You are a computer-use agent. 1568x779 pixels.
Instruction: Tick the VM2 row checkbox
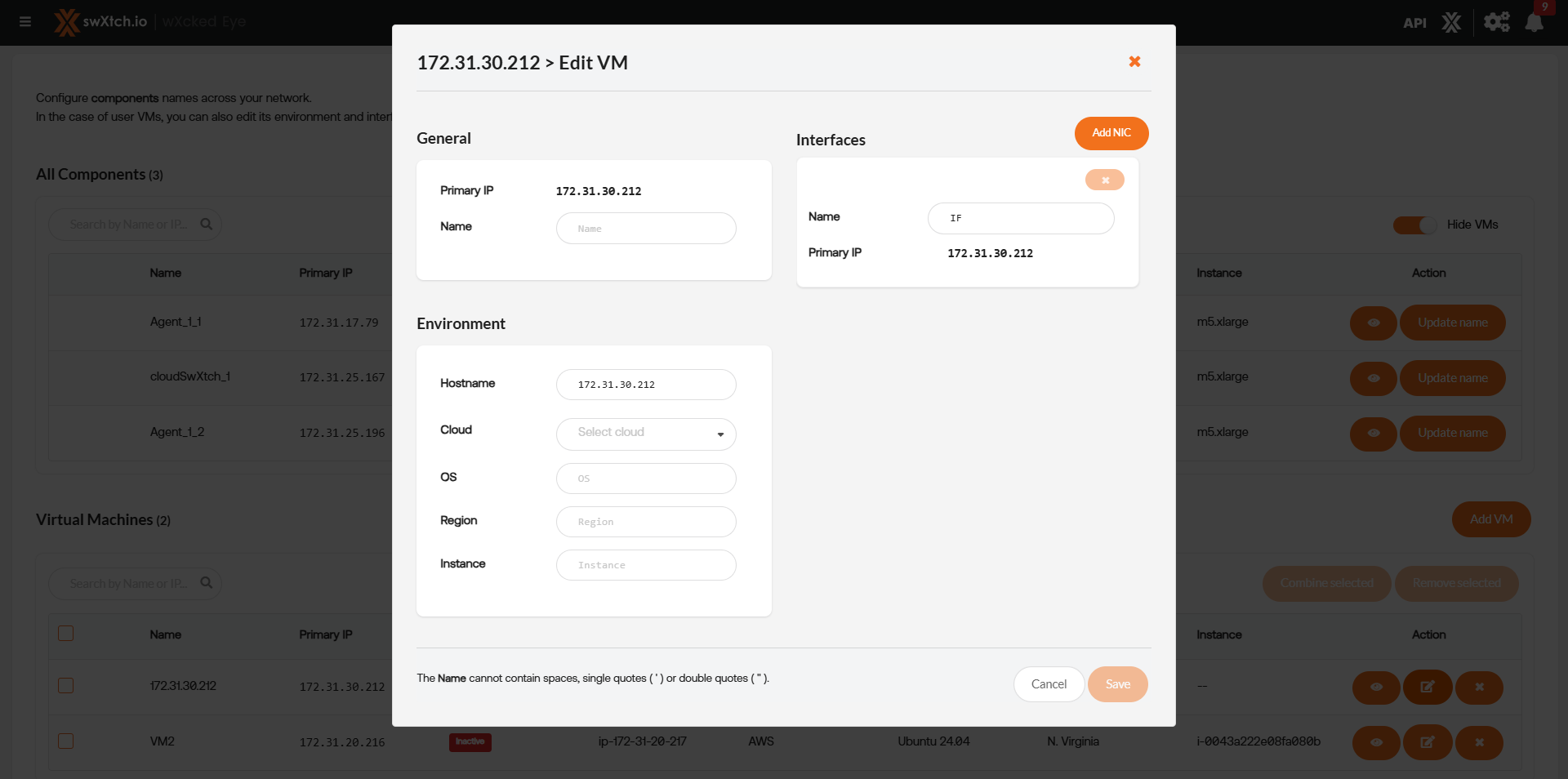(x=66, y=741)
